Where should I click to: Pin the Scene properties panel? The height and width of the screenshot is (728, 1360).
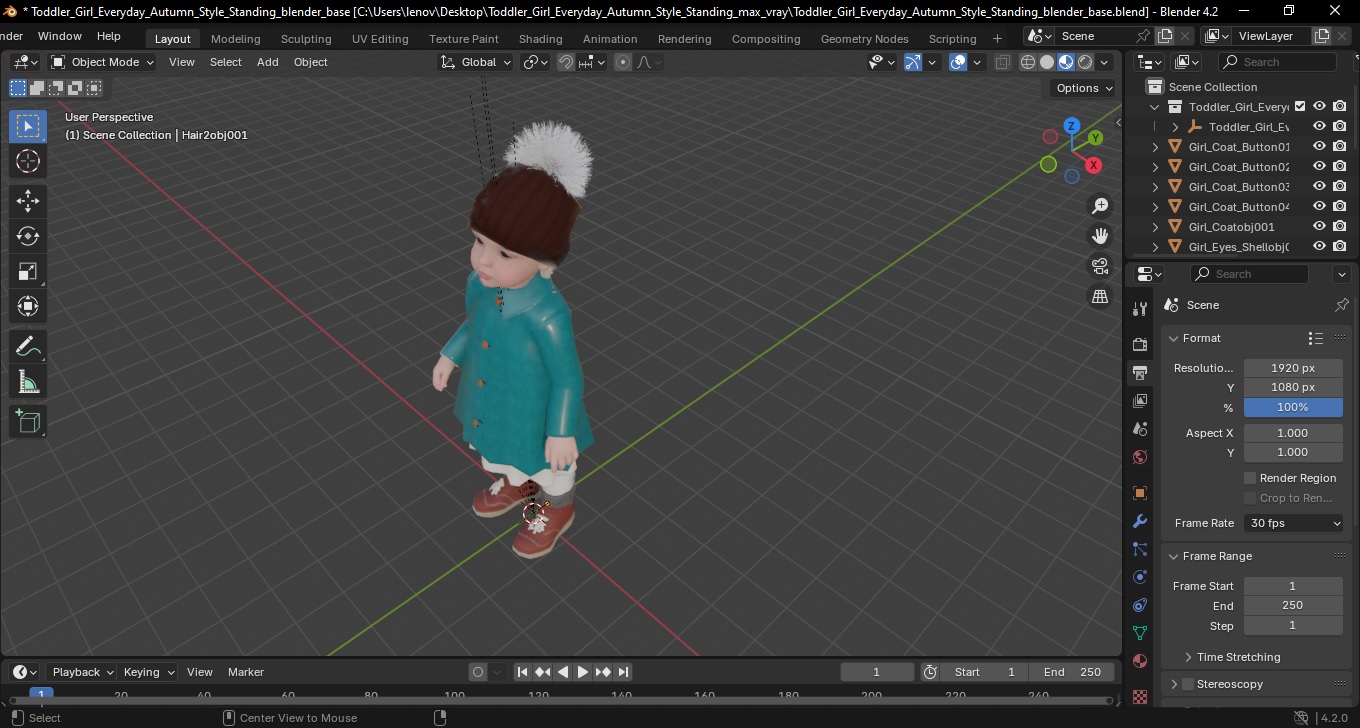pos(1342,305)
